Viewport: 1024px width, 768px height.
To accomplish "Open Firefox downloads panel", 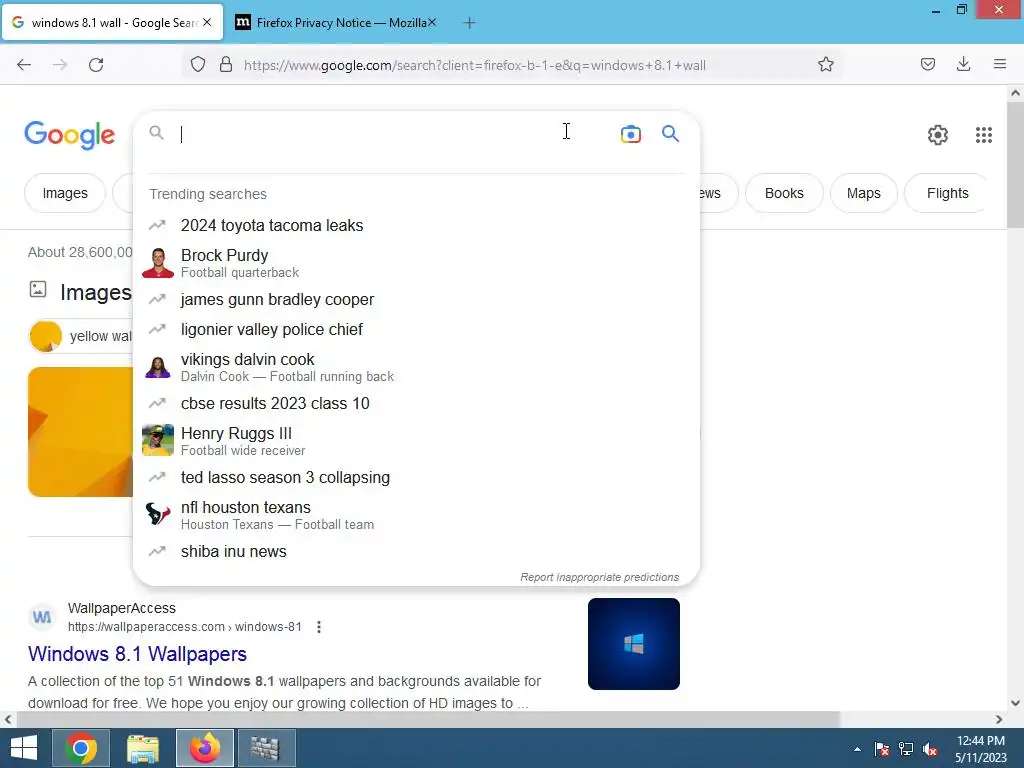I will point(963,64).
